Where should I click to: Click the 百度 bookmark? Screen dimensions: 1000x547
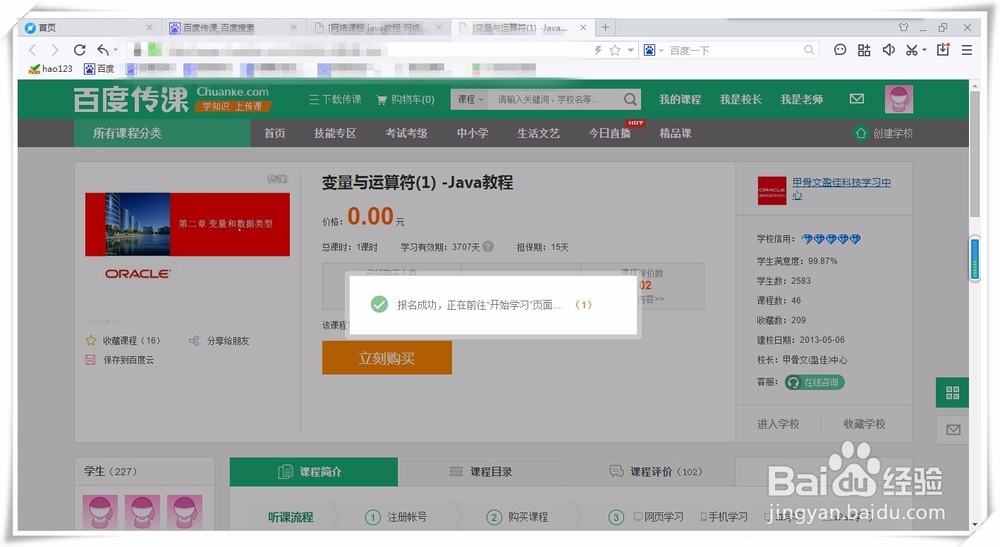tap(99, 68)
